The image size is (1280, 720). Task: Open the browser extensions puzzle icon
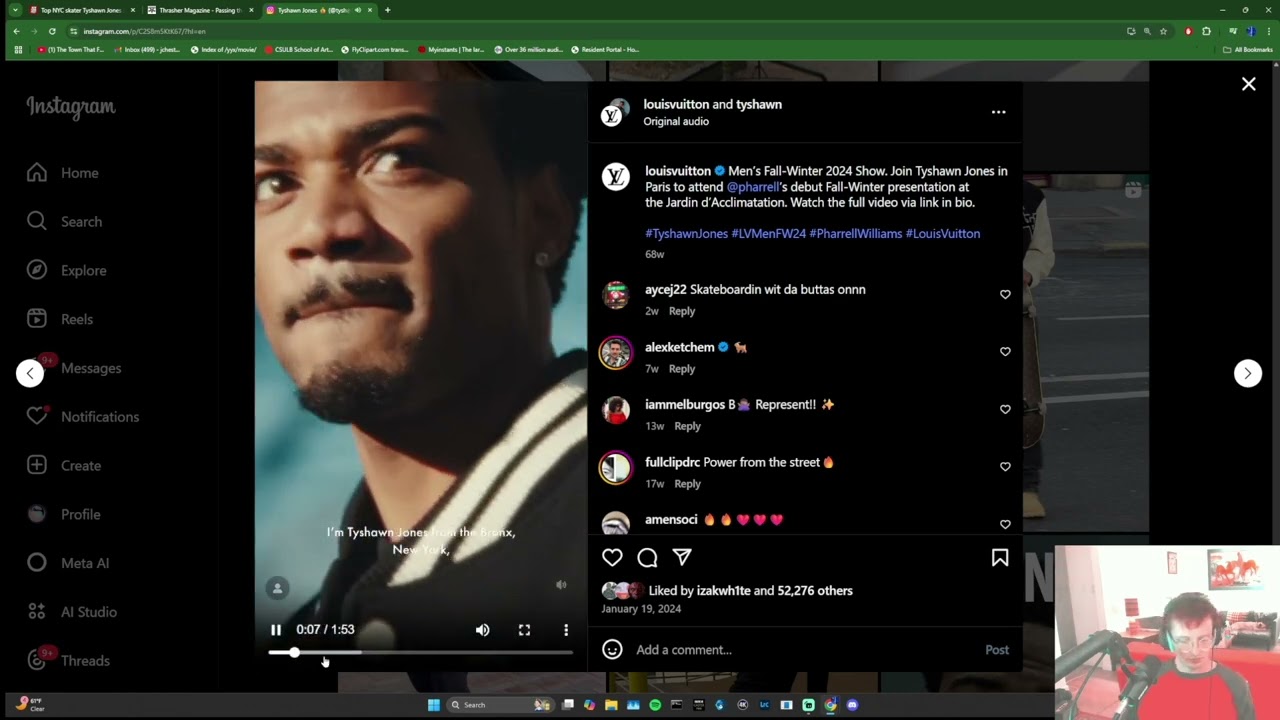(x=1206, y=31)
